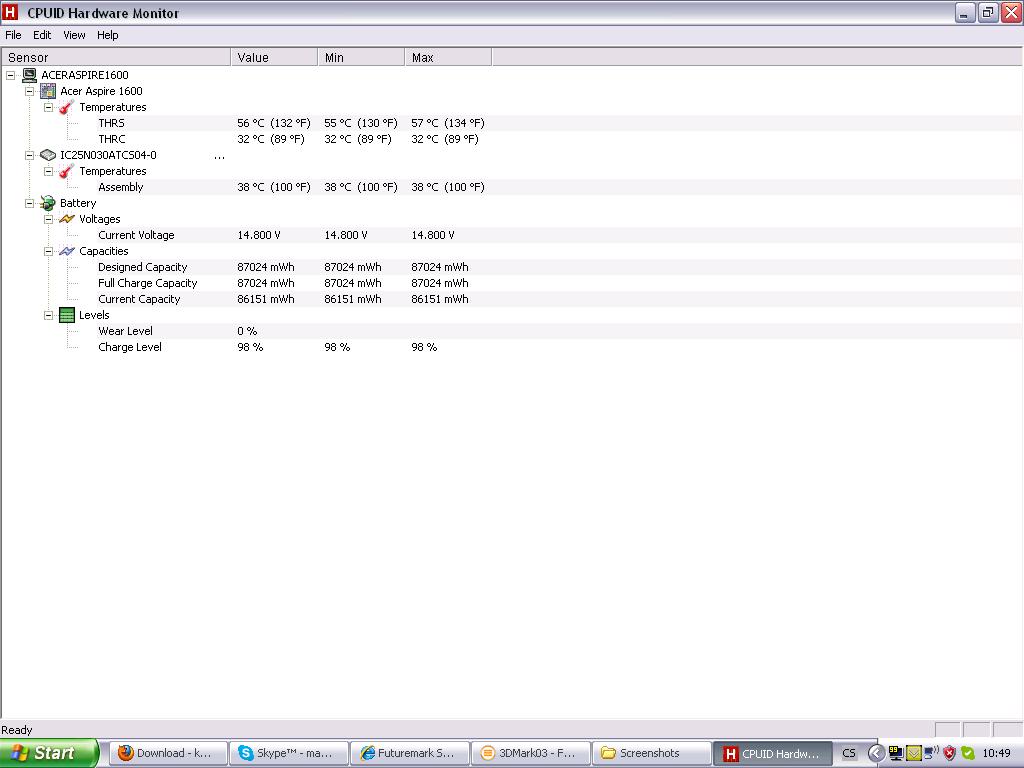Click the Ready status bar text

tap(16, 730)
